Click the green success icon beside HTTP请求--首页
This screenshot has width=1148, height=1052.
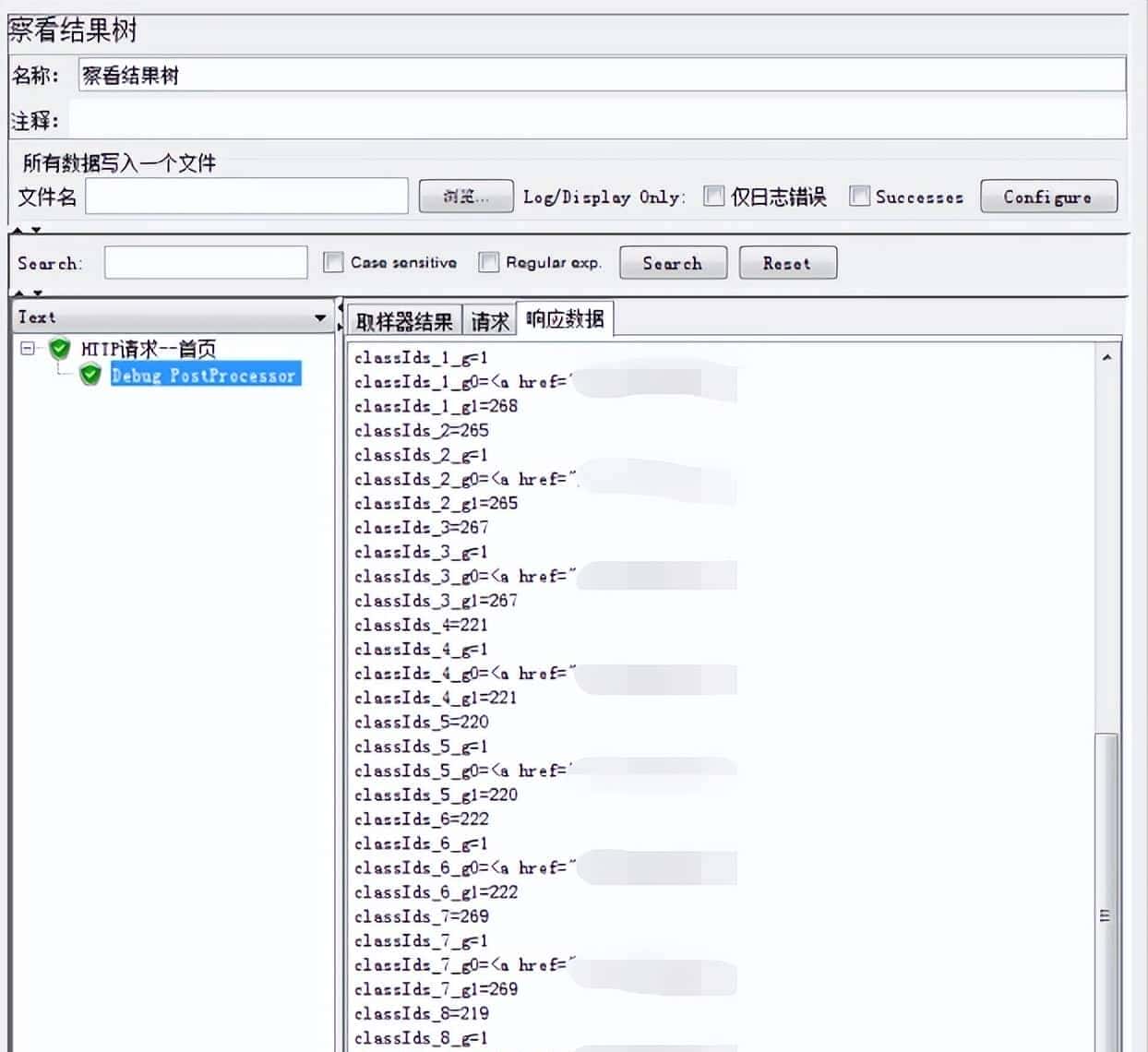click(57, 349)
